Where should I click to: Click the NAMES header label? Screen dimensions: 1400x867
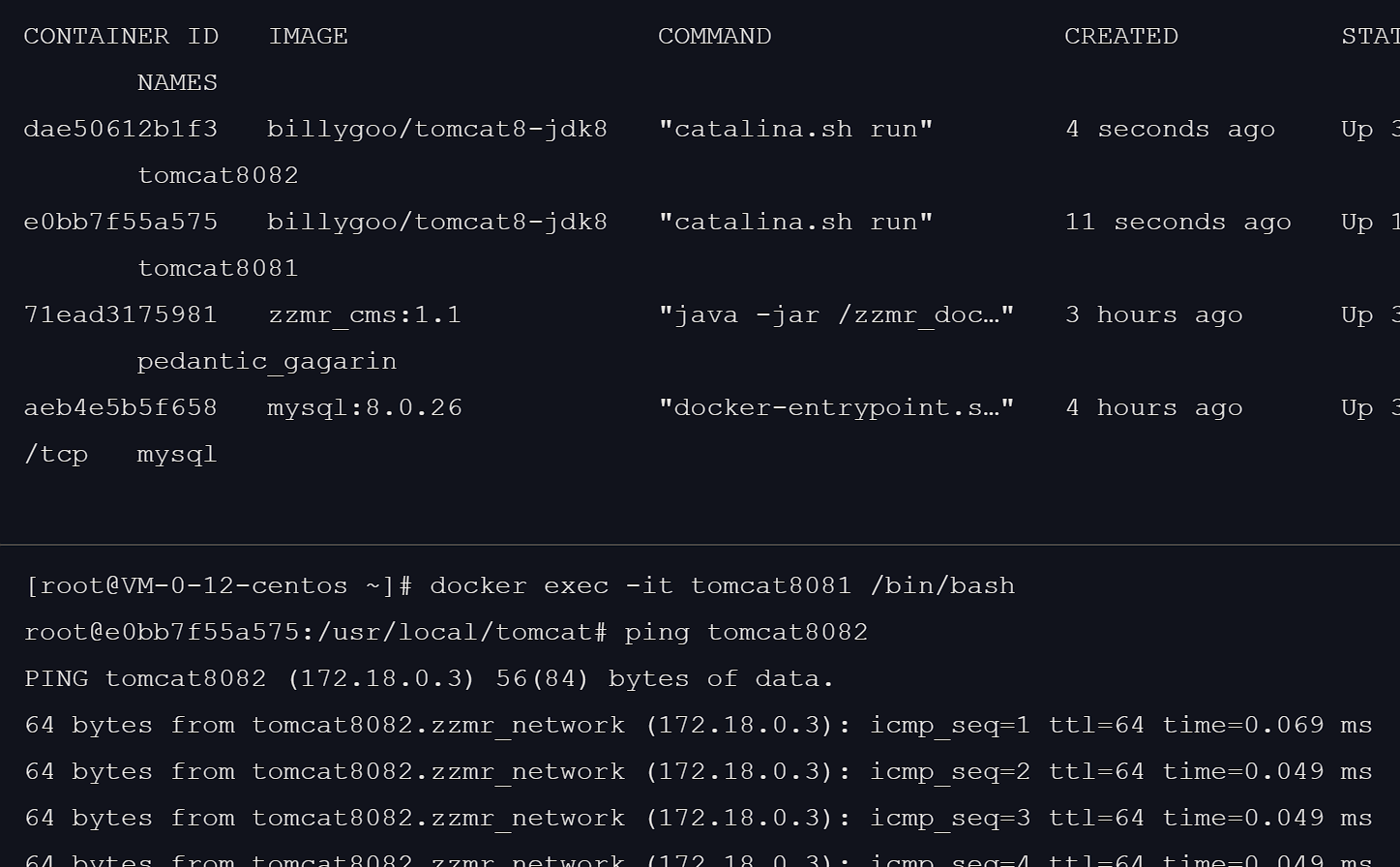click(x=177, y=83)
